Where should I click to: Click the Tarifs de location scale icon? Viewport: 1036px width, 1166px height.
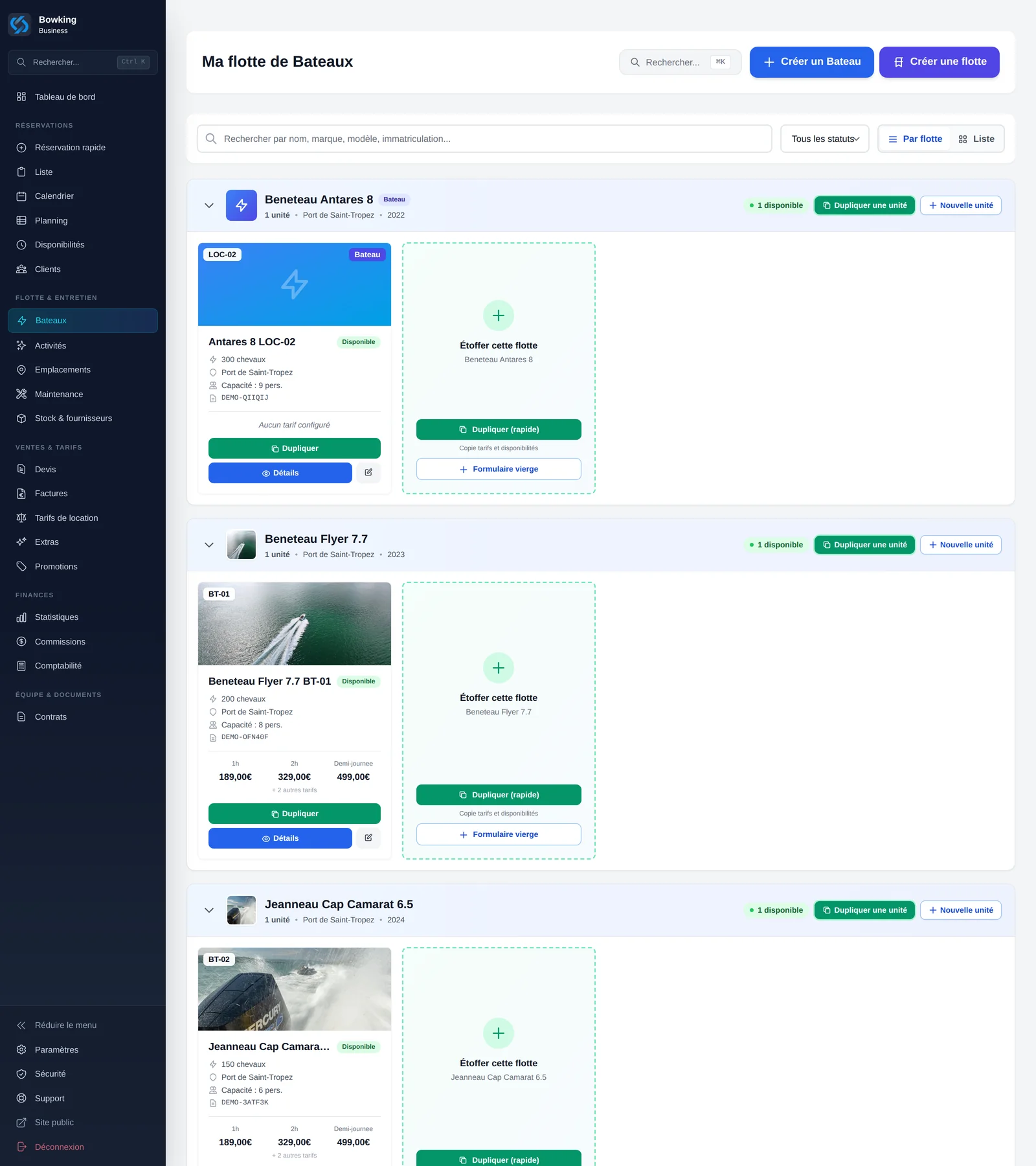(21, 518)
